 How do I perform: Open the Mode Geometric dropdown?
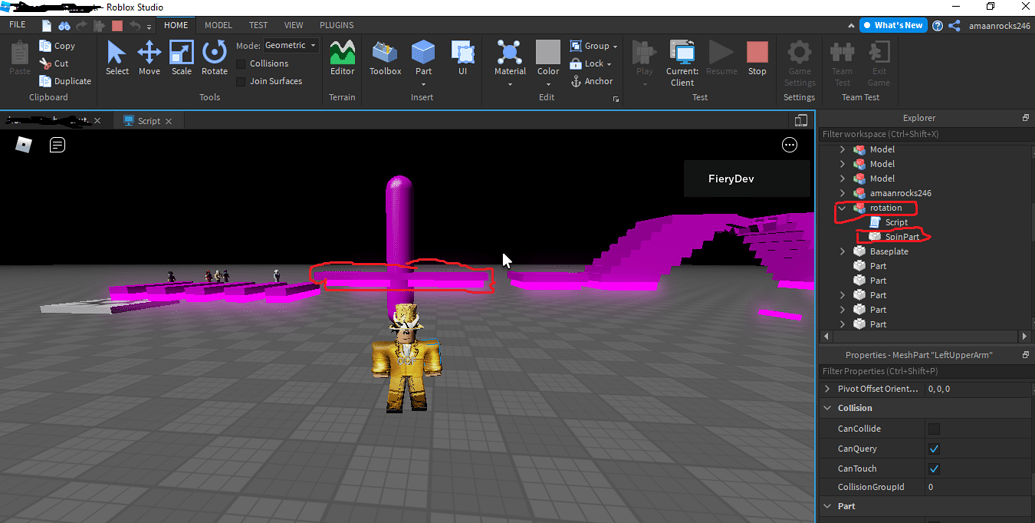pyautogui.click(x=291, y=46)
